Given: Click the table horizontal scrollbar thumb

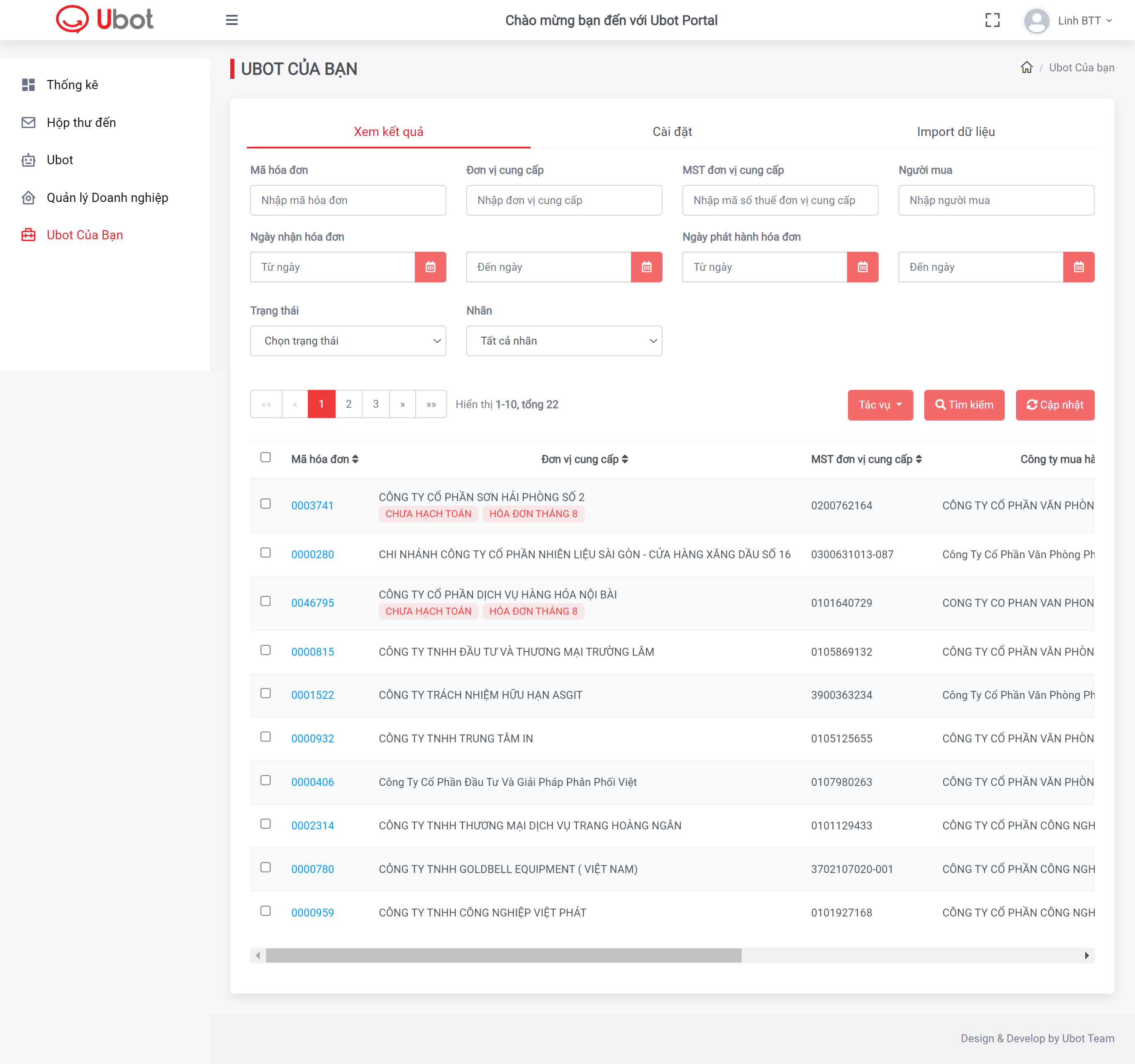Looking at the screenshot, I should point(504,955).
